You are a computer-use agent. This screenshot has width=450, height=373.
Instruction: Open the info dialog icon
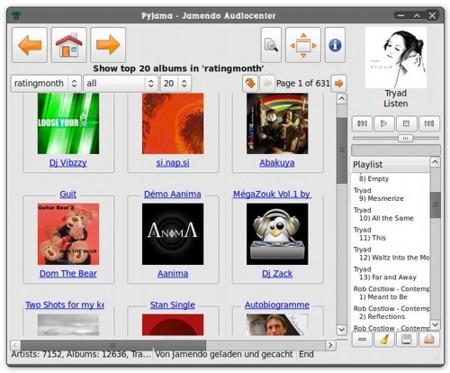click(335, 45)
